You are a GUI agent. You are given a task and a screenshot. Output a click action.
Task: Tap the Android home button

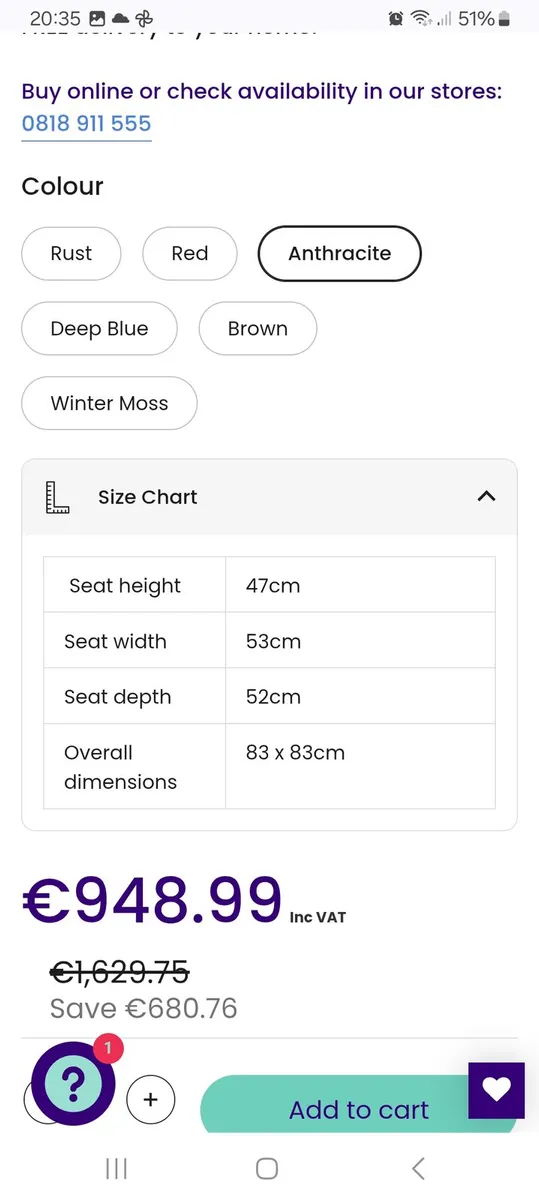click(267, 1168)
